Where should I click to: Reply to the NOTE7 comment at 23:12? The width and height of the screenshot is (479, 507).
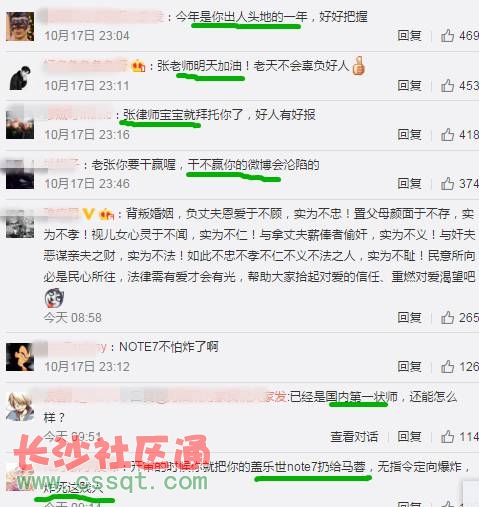pos(409,367)
